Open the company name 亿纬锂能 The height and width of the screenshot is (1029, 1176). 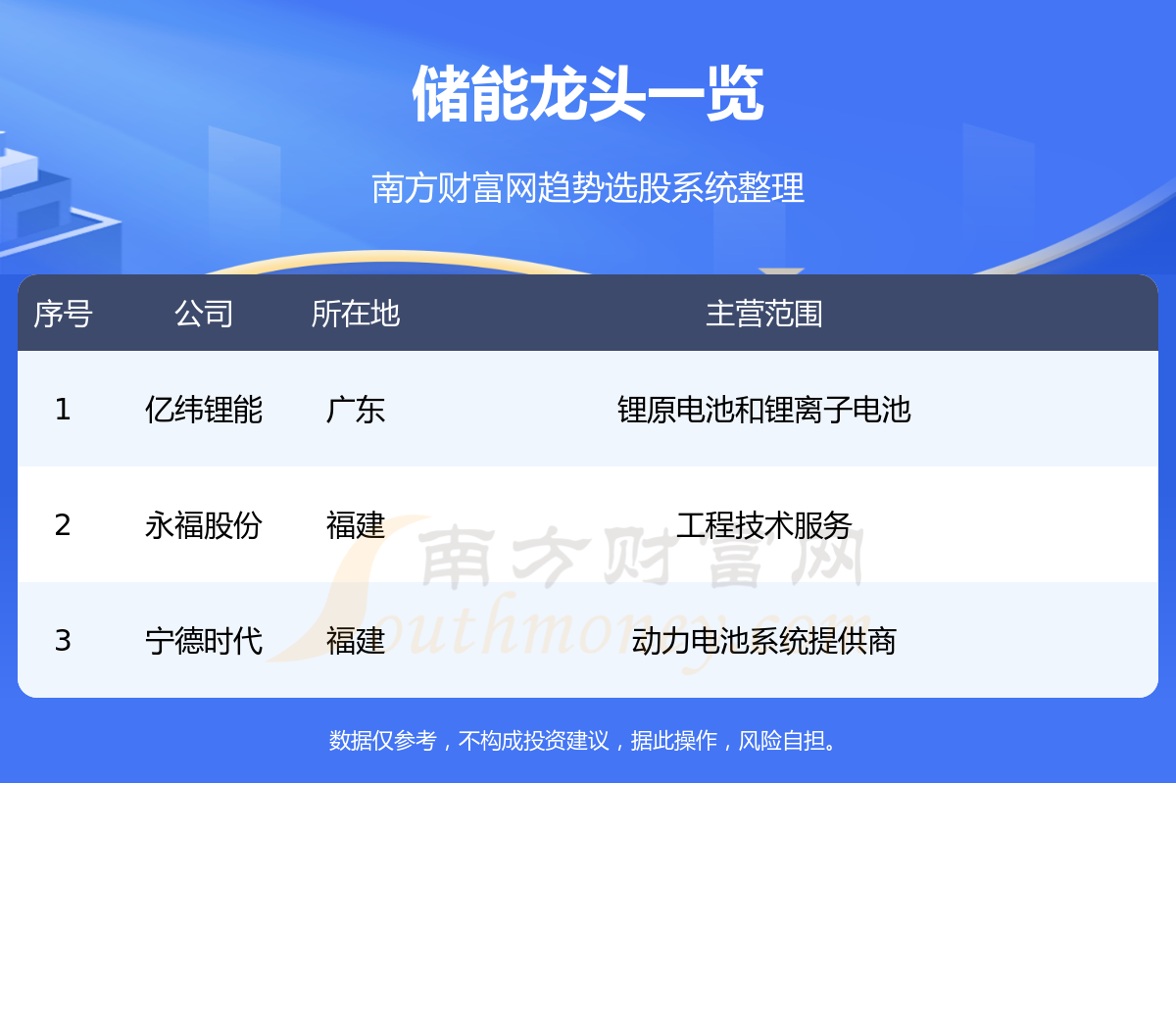(x=204, y=410)
